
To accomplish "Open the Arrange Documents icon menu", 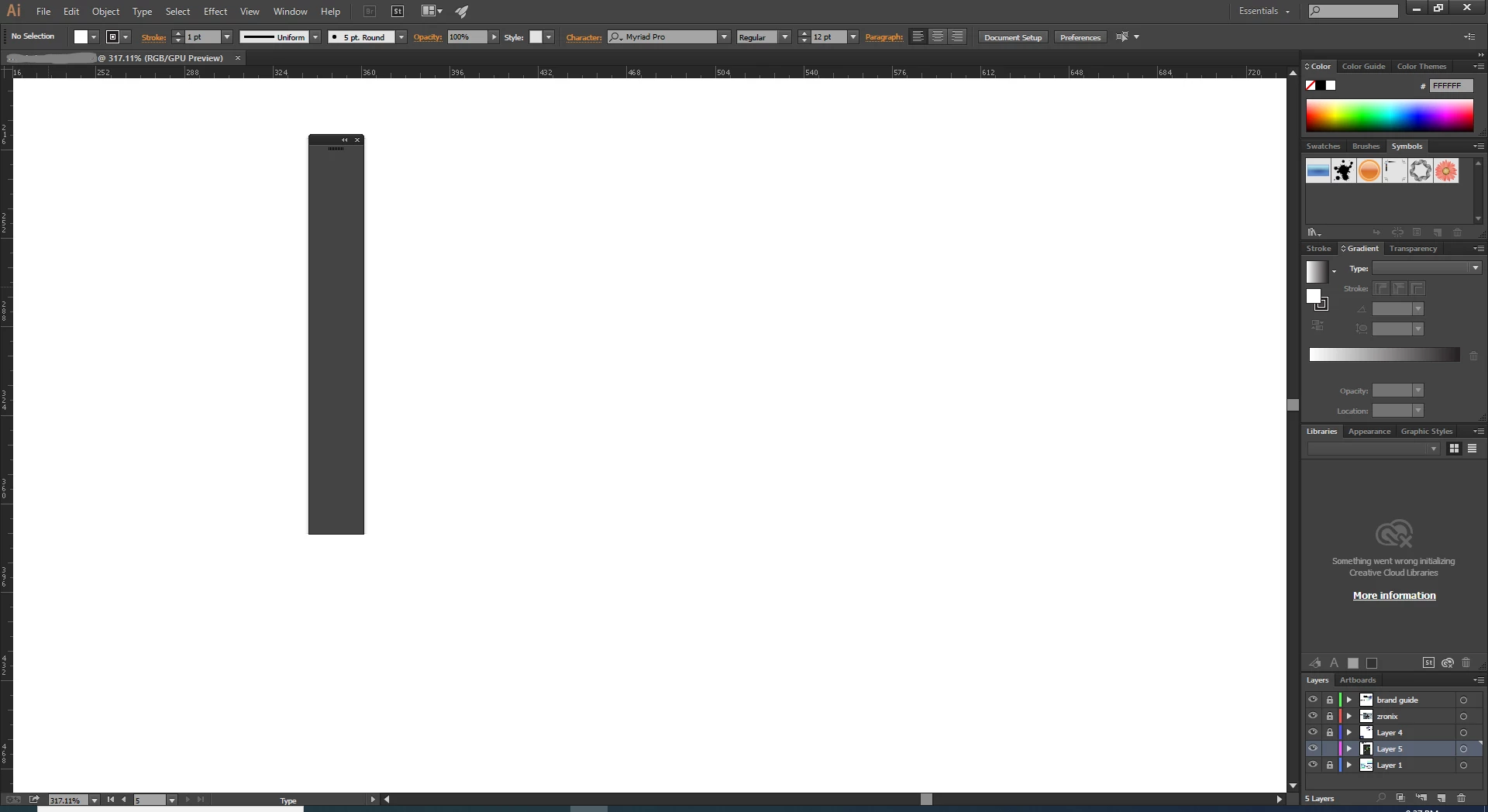I will coord(432,12).
